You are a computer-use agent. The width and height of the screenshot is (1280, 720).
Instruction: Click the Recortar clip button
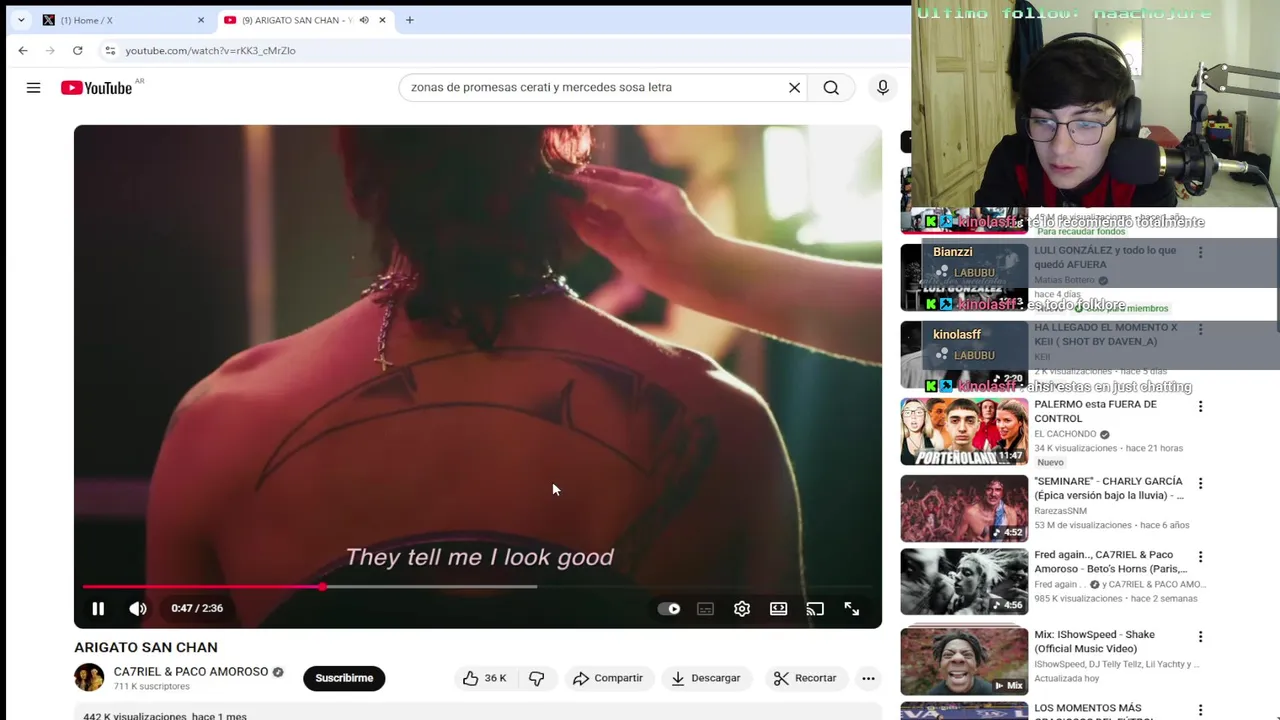tap(805, 678)
